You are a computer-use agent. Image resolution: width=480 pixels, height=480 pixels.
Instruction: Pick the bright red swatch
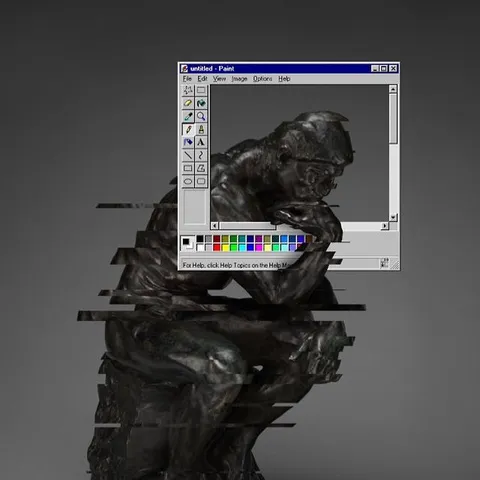pyautogui.click(x=217, y=247)
